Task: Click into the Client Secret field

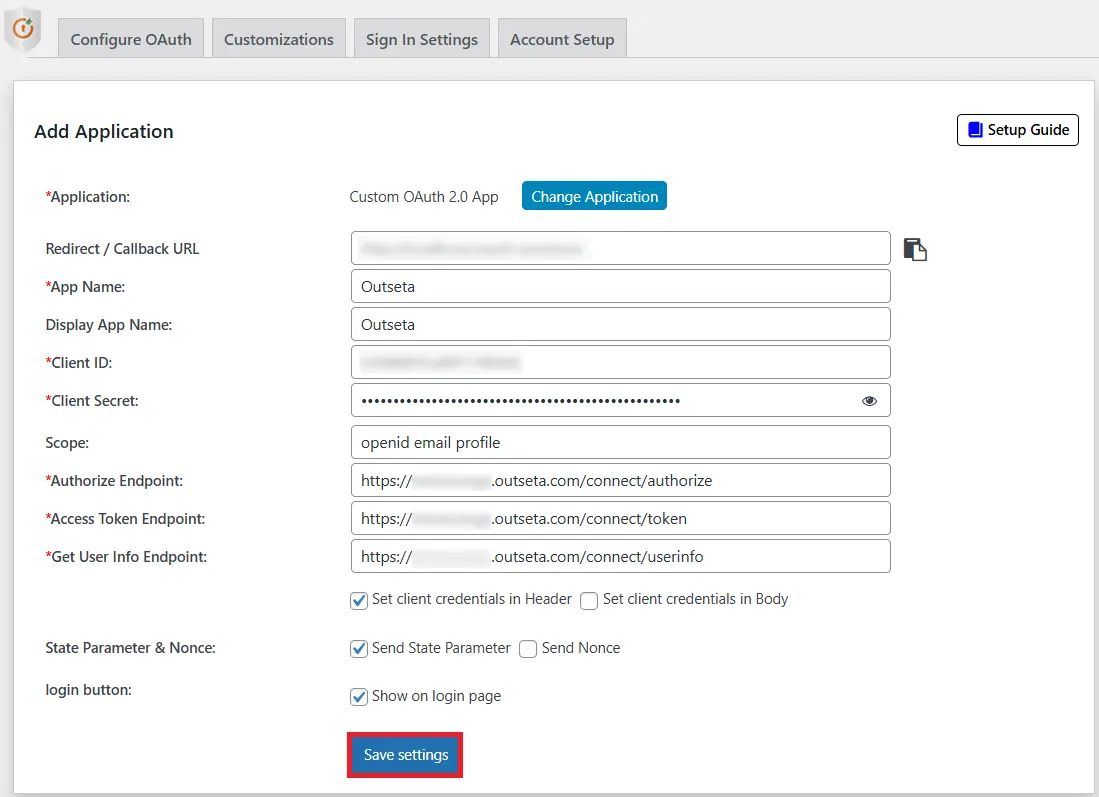Action: coord(620,400)
